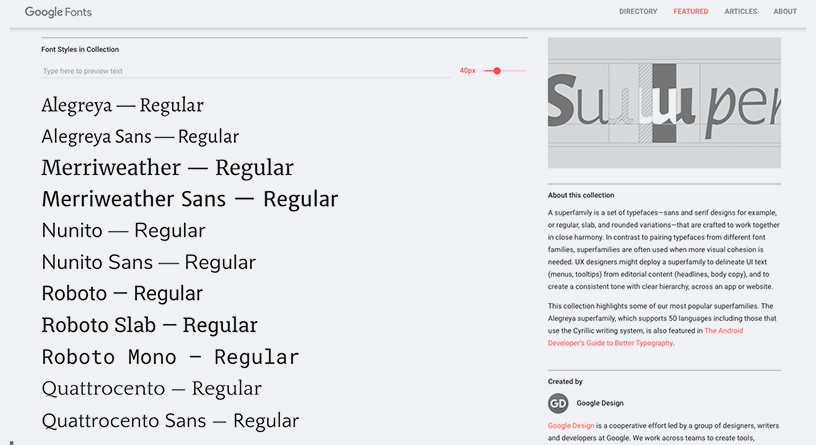Select the Roboto — Regular font sample

pyautogui.click(x=122, y=294)
